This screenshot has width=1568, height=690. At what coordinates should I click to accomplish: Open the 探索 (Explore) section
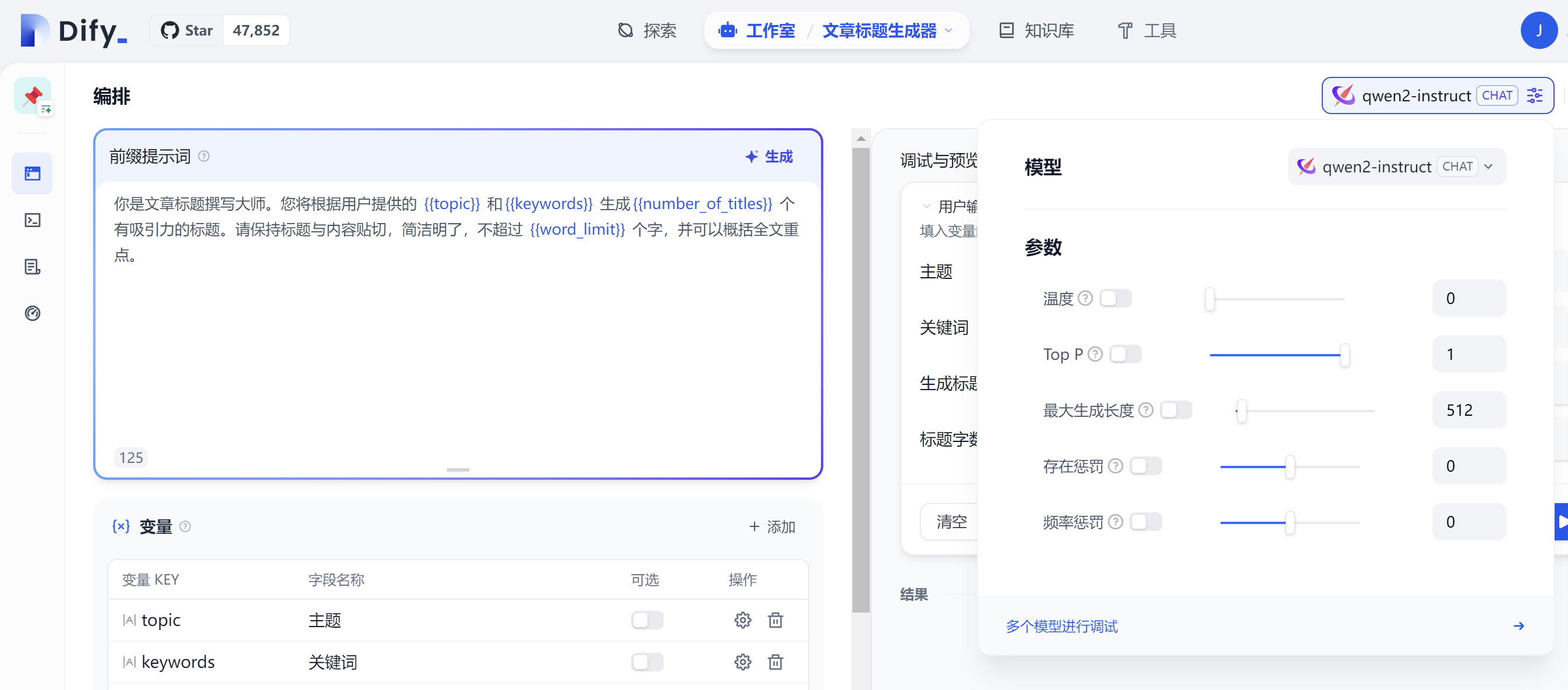click(647, 30)
